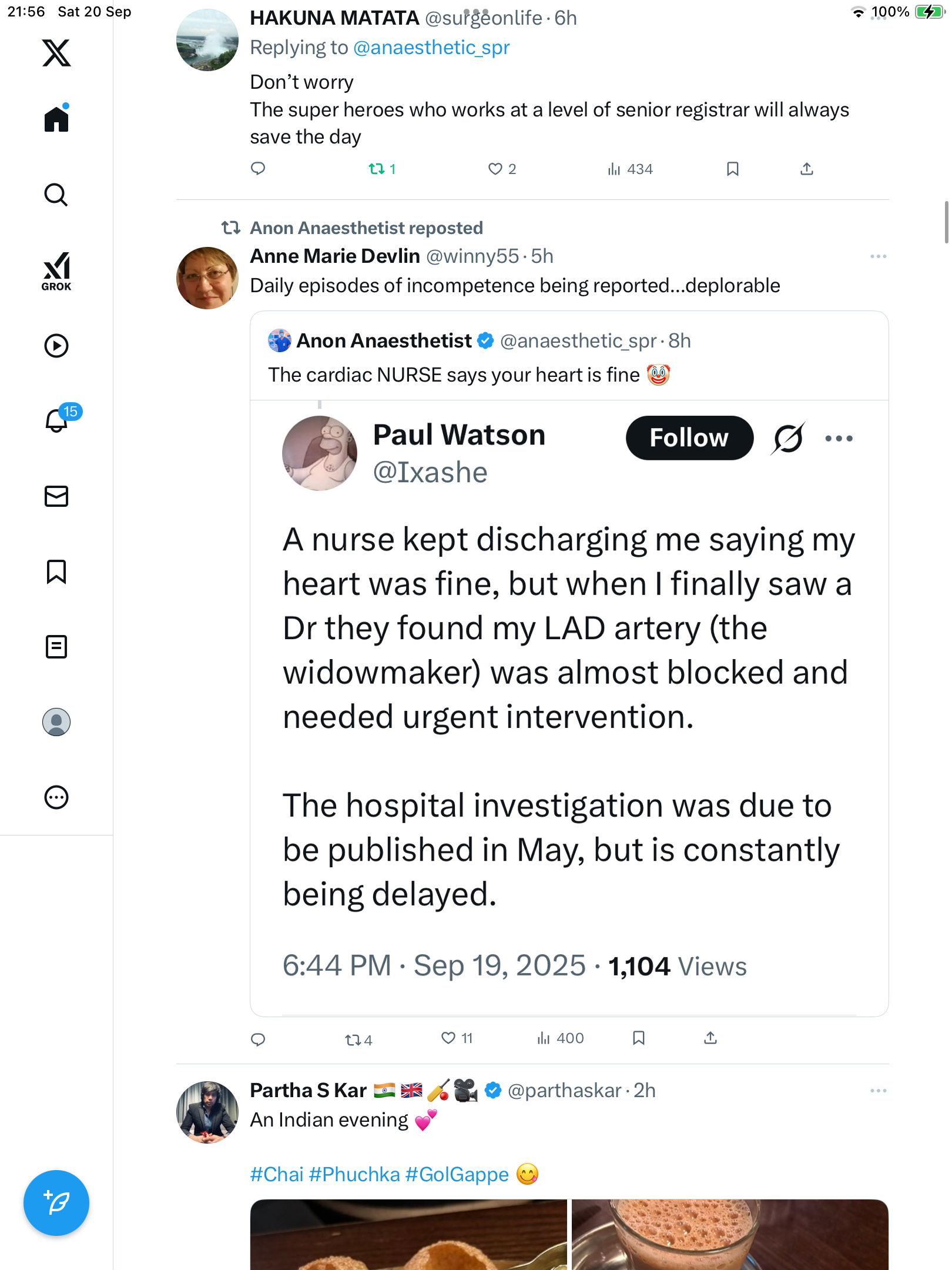Open more options on Partha S Kar's post
Image resolution: width=952 pixels, height=1270 pixels.
point(878,1091)
